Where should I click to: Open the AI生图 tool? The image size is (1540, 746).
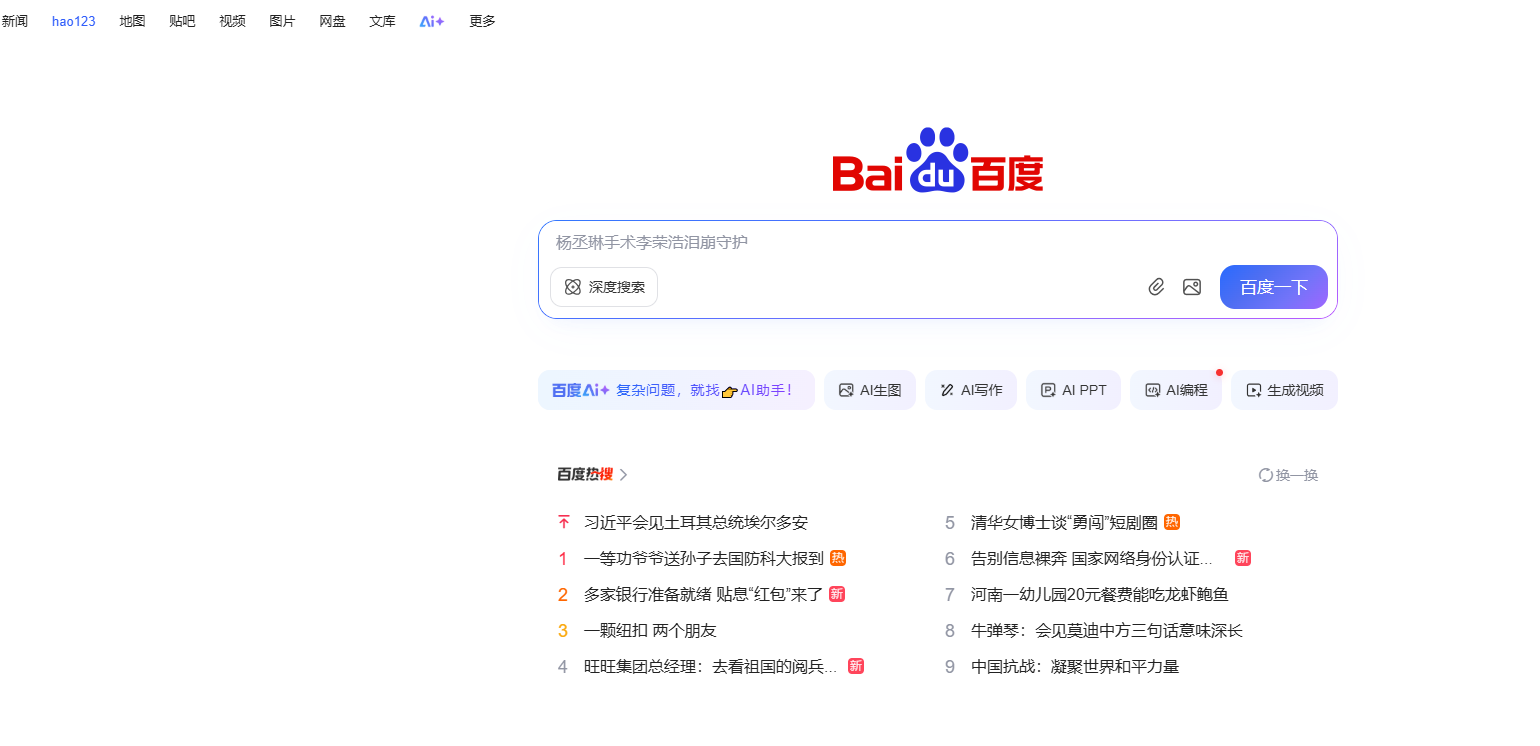(x=870, y=390)
